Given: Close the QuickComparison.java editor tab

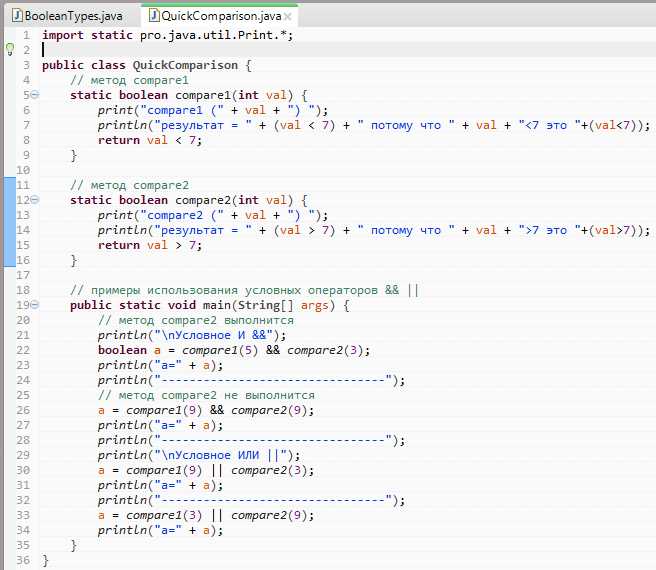Looking at the screenshot, I should pos(287,16).
